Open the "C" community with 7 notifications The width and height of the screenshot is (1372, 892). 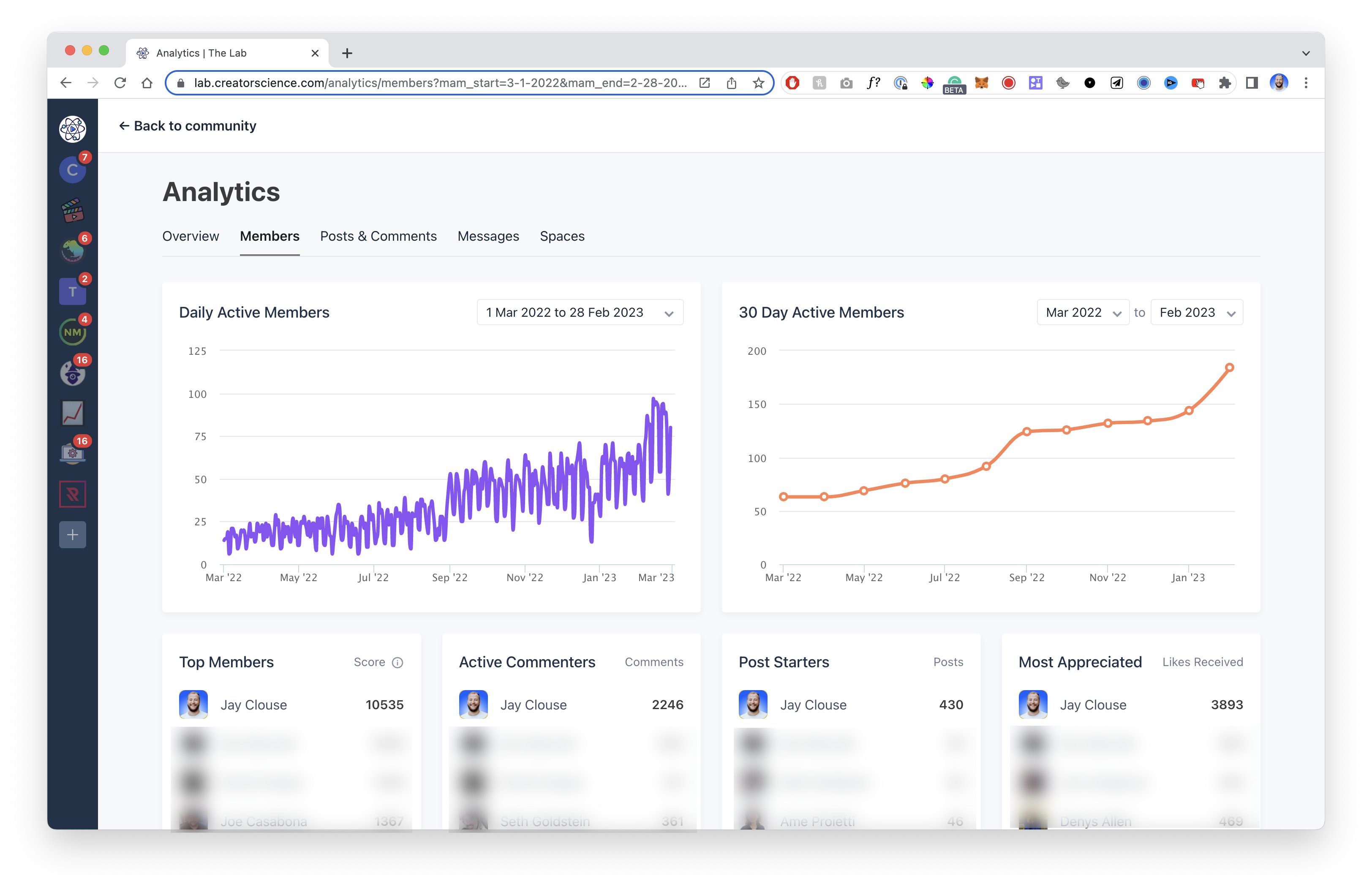(72, 170)
